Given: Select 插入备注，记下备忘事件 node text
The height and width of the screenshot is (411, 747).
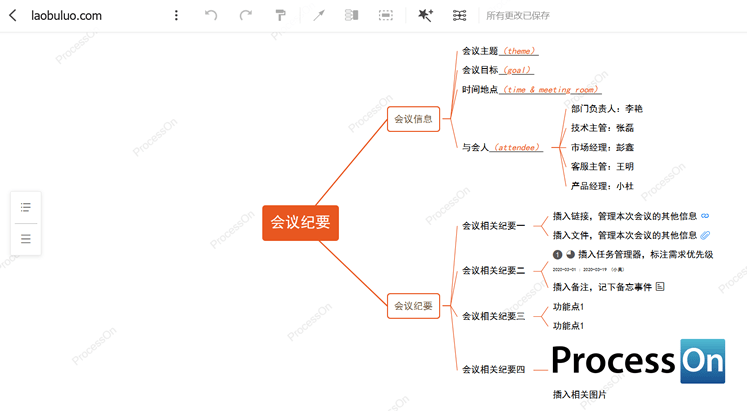Looking at the screenshot, I should click(602, 287).
